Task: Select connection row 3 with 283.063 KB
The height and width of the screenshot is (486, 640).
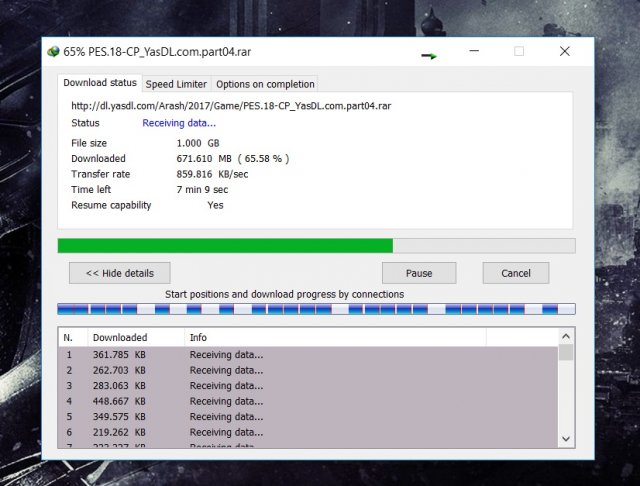Action: coord(308,386)
